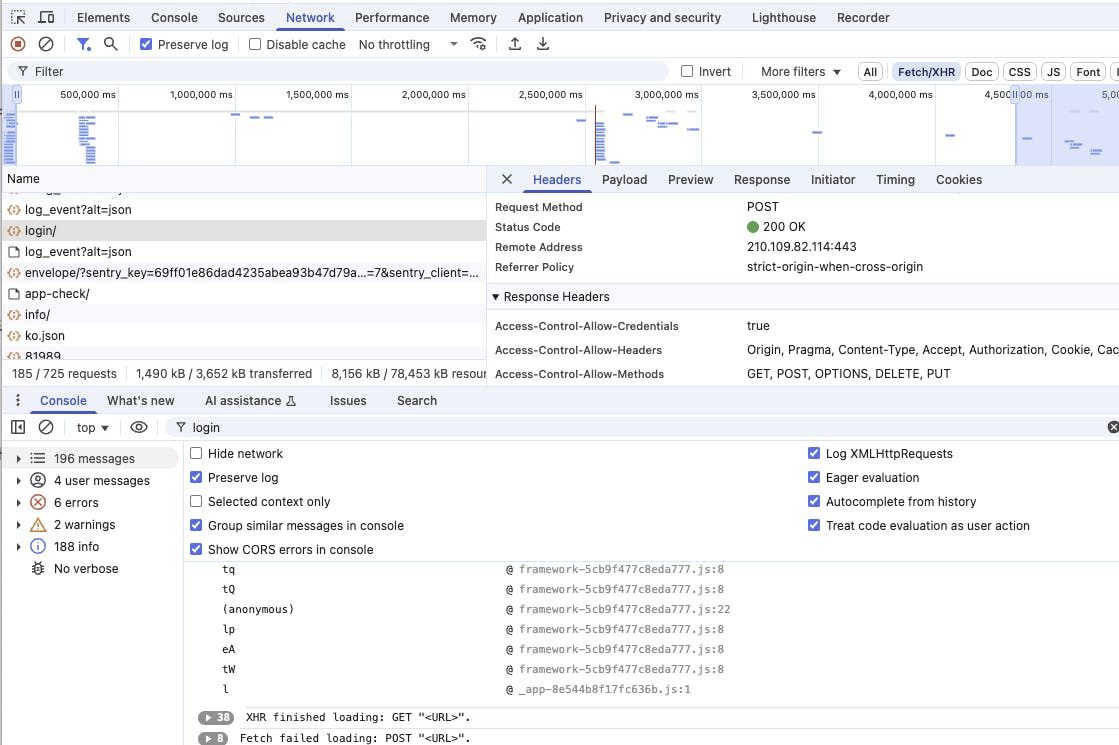Filter by CSS resource type

point(1019,71)
